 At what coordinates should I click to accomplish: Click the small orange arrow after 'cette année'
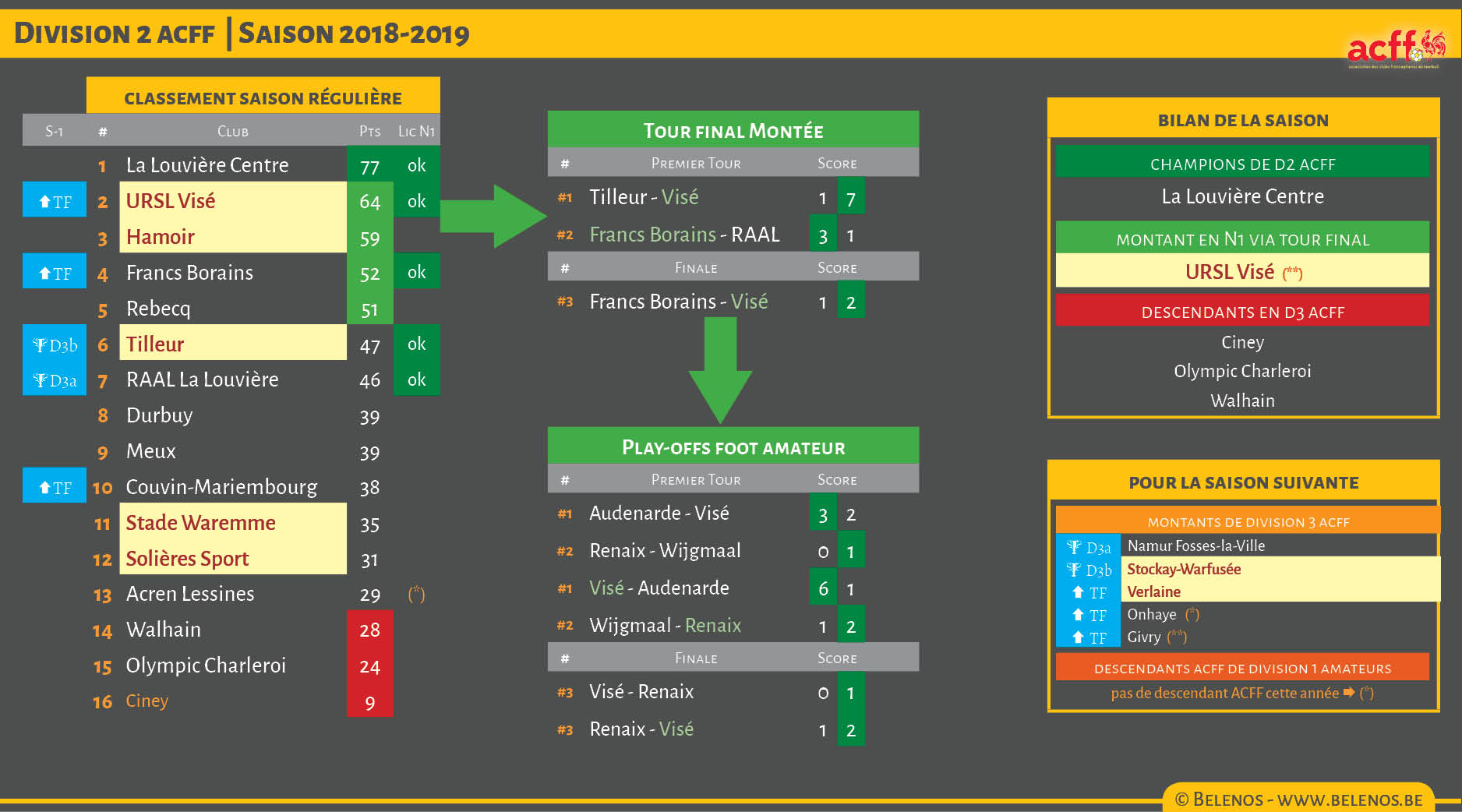[1349, 693]
